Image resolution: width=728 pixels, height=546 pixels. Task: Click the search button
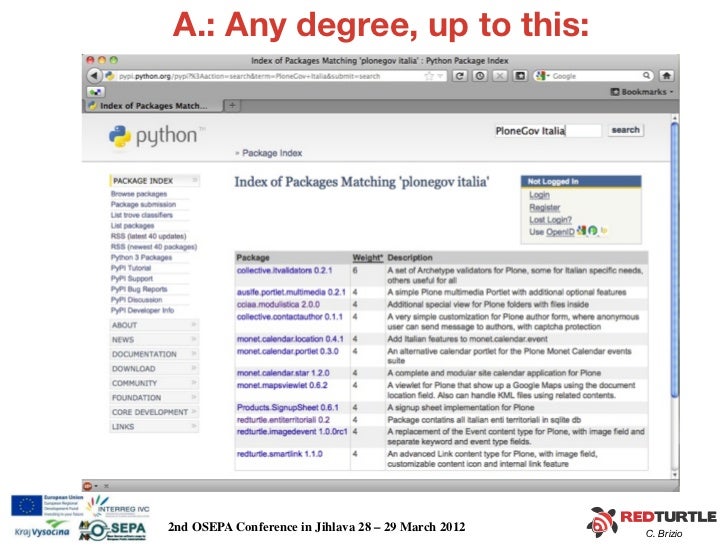[x=625, y=130]
